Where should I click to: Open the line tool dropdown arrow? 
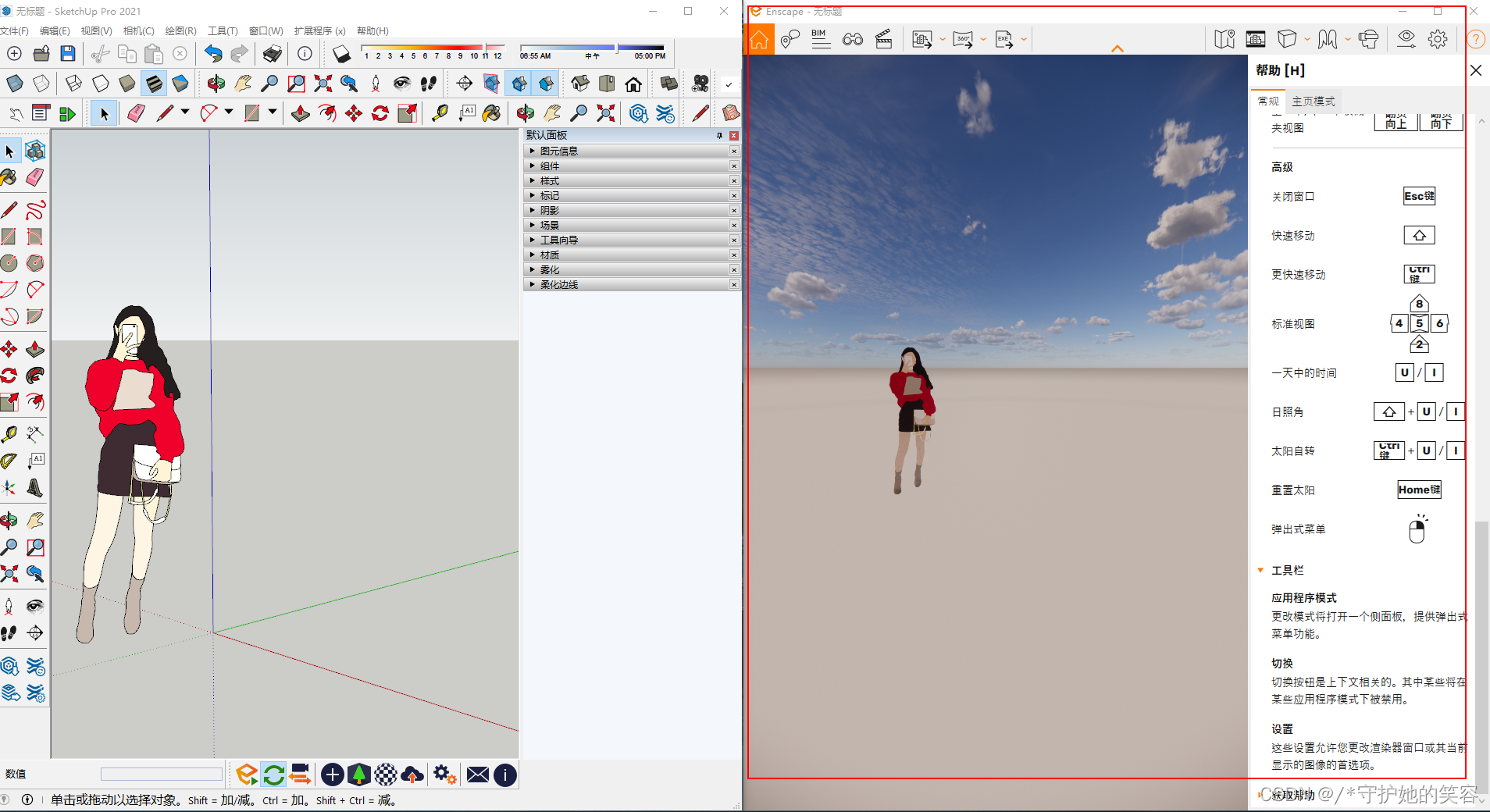click(x=185, y=112)
